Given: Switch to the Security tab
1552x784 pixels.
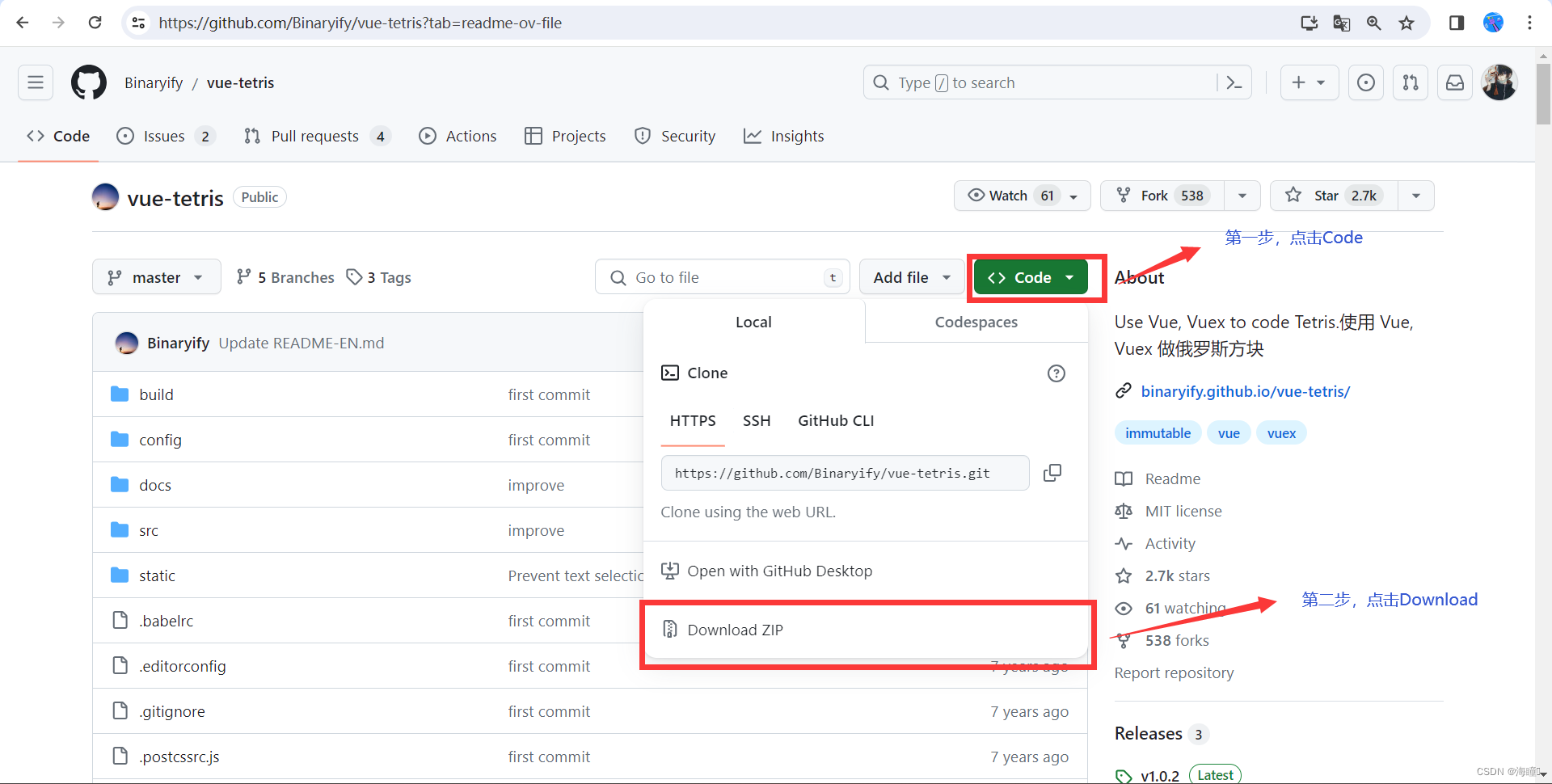Looking at the screenshot, I should (x=676, y=136).
